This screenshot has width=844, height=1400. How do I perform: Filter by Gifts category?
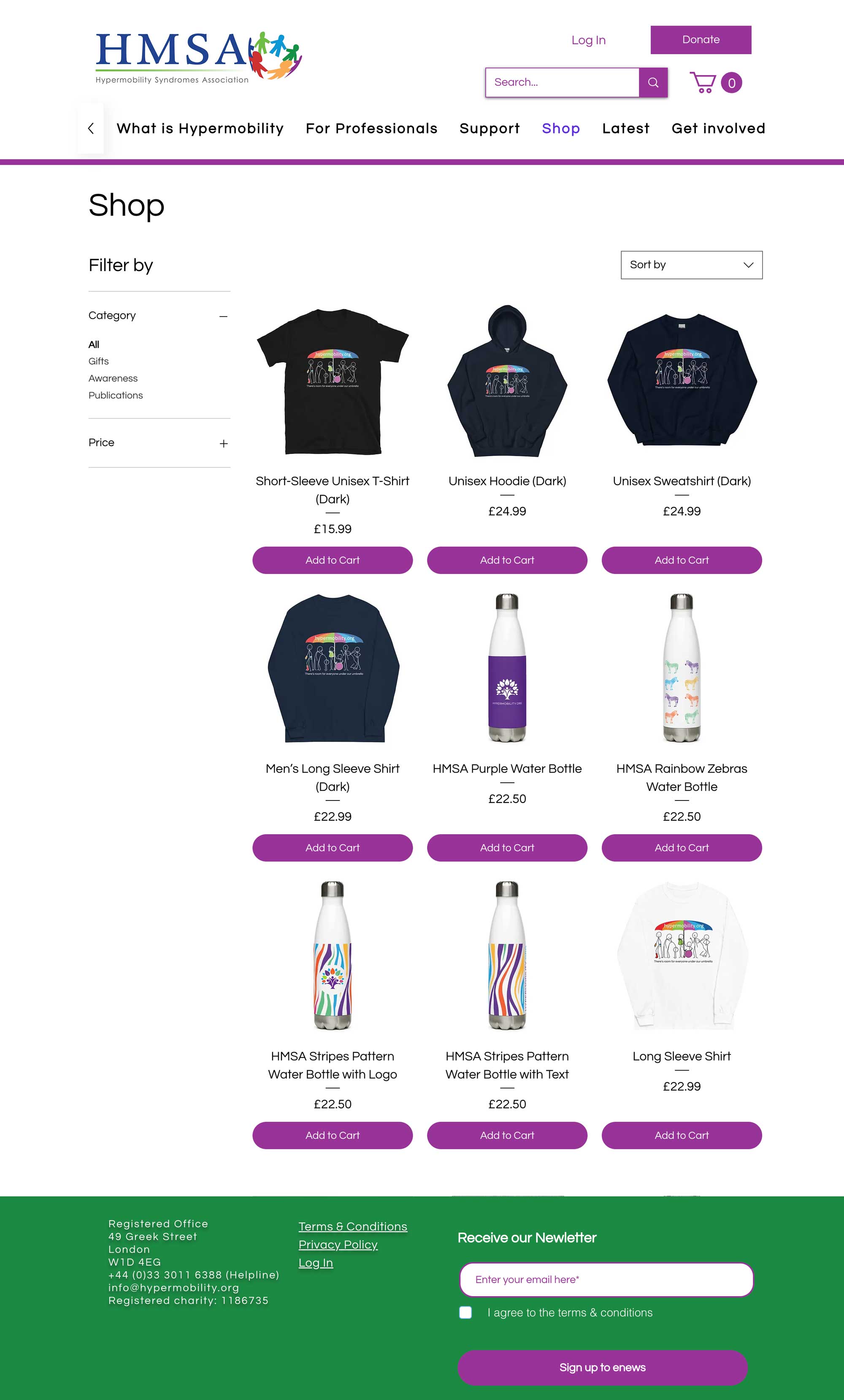pyautogui.click(x=98, y=361)
